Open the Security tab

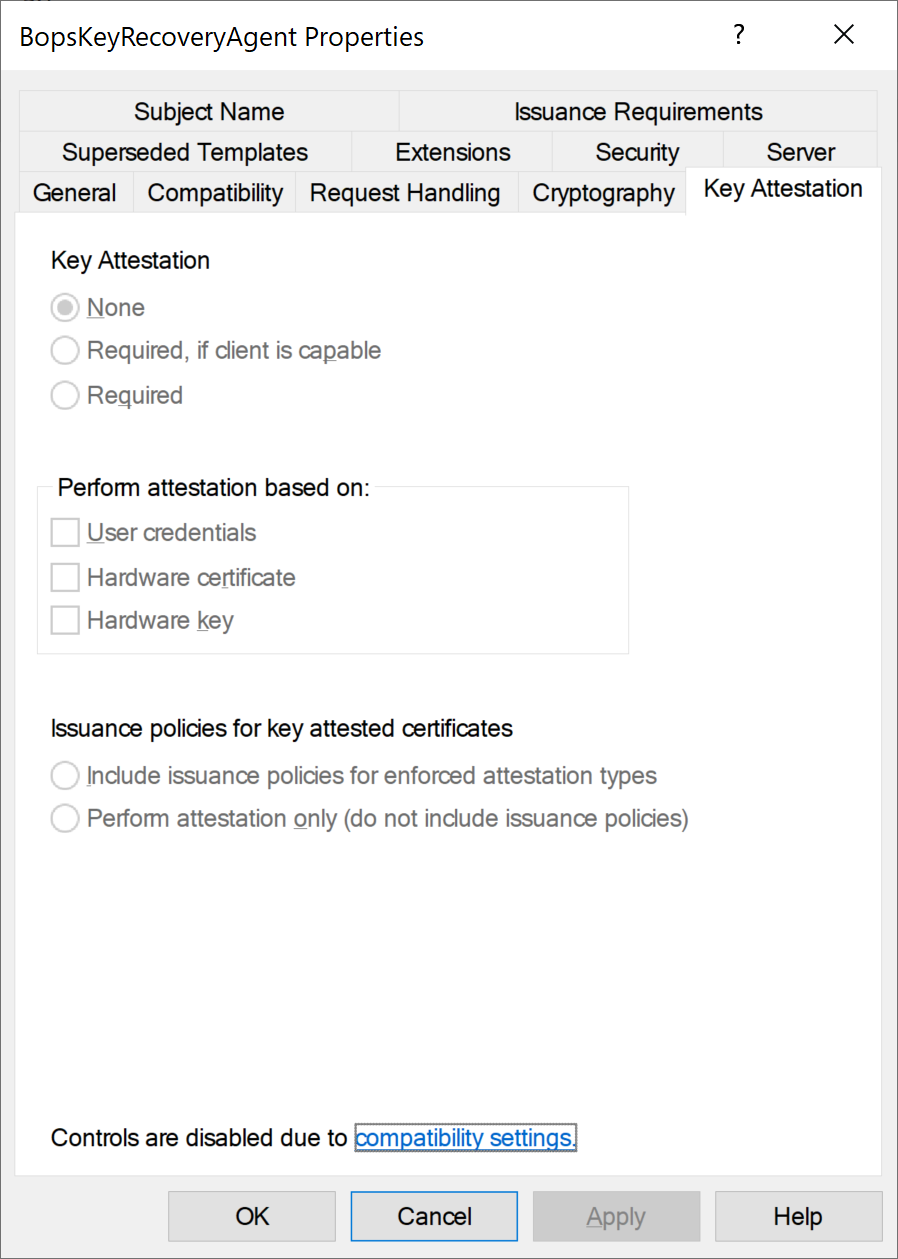pyautogui.click(x=637, y=153)
